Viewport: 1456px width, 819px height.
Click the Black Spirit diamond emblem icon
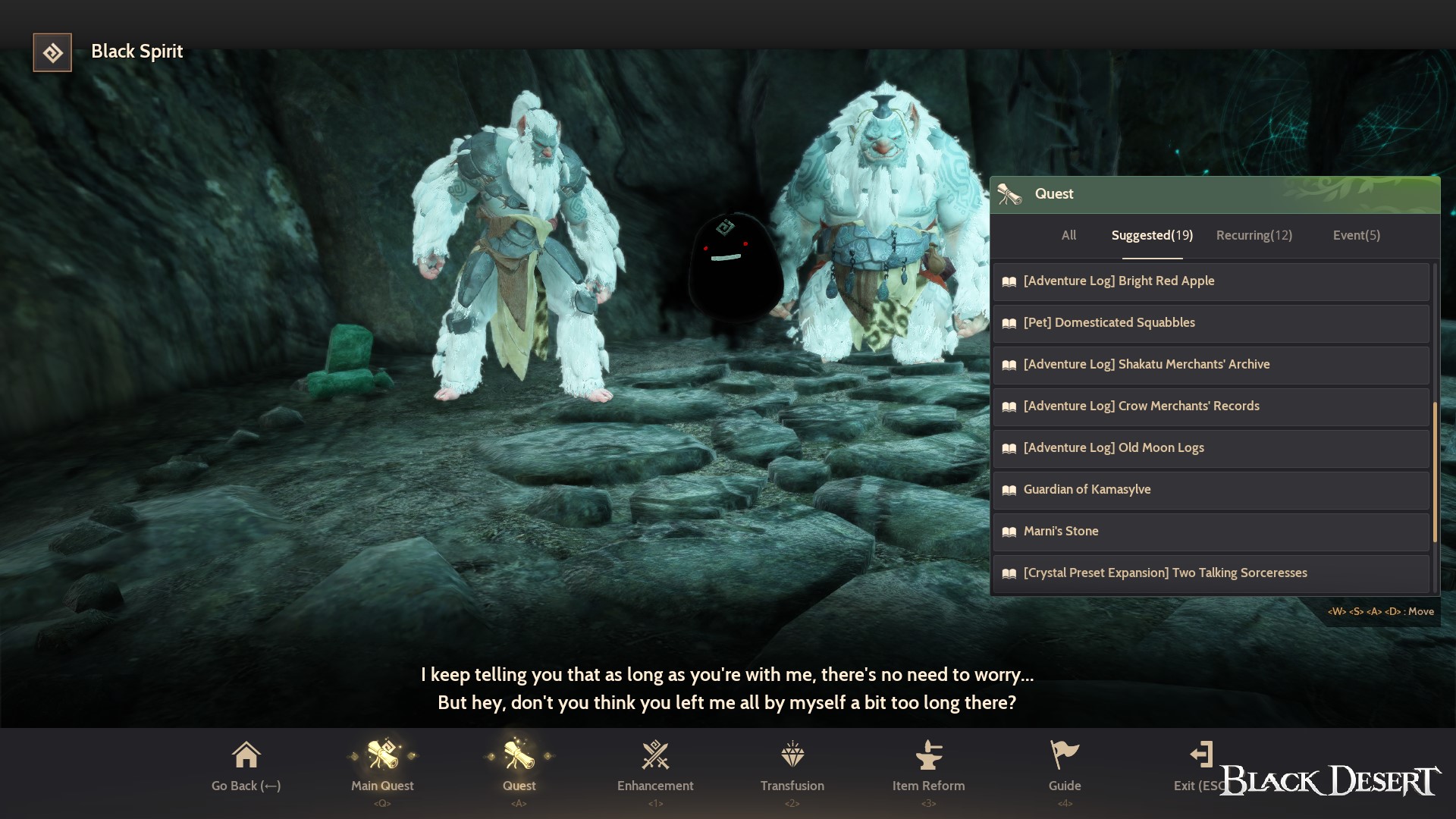(52, 52)
